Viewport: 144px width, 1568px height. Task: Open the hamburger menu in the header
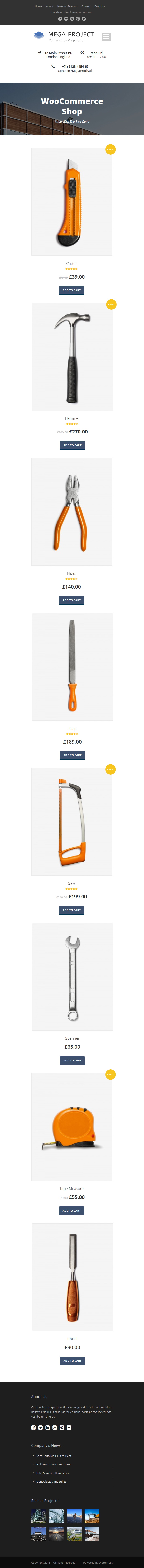106,36
